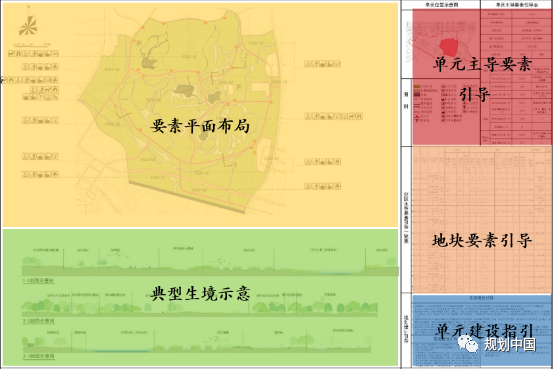Click the dark red unit on location map
This screenshot has height=369, width=554.
coord(449,47)
